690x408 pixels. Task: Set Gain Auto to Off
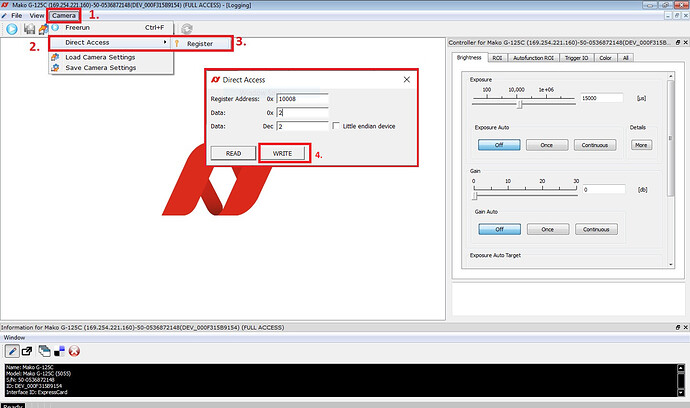(499, 229)
